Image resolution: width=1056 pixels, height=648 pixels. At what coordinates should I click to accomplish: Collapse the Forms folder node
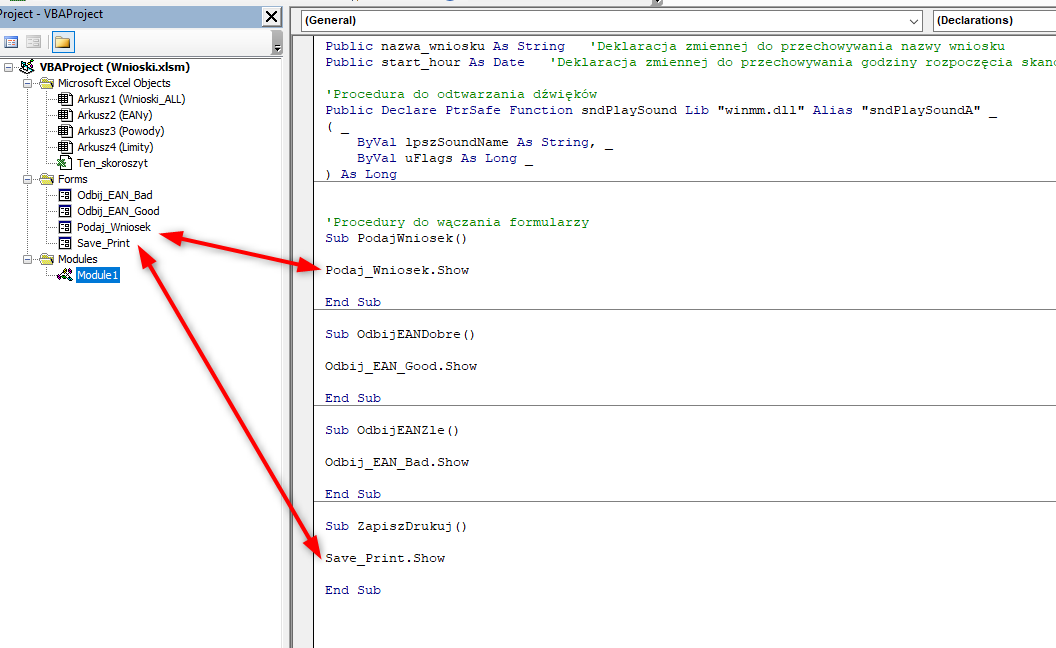pos(29,179)
